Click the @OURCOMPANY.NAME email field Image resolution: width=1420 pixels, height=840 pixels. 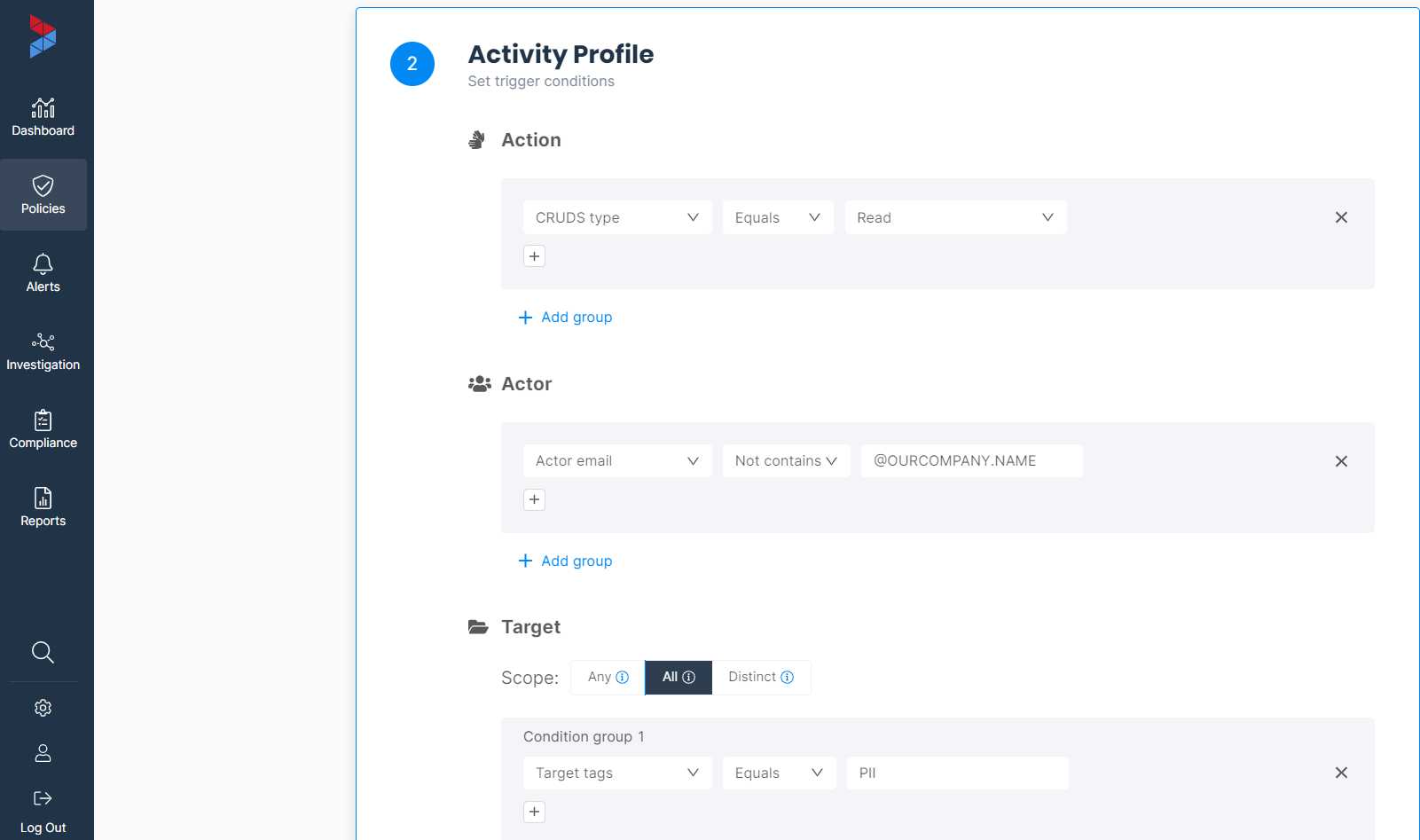971,461
